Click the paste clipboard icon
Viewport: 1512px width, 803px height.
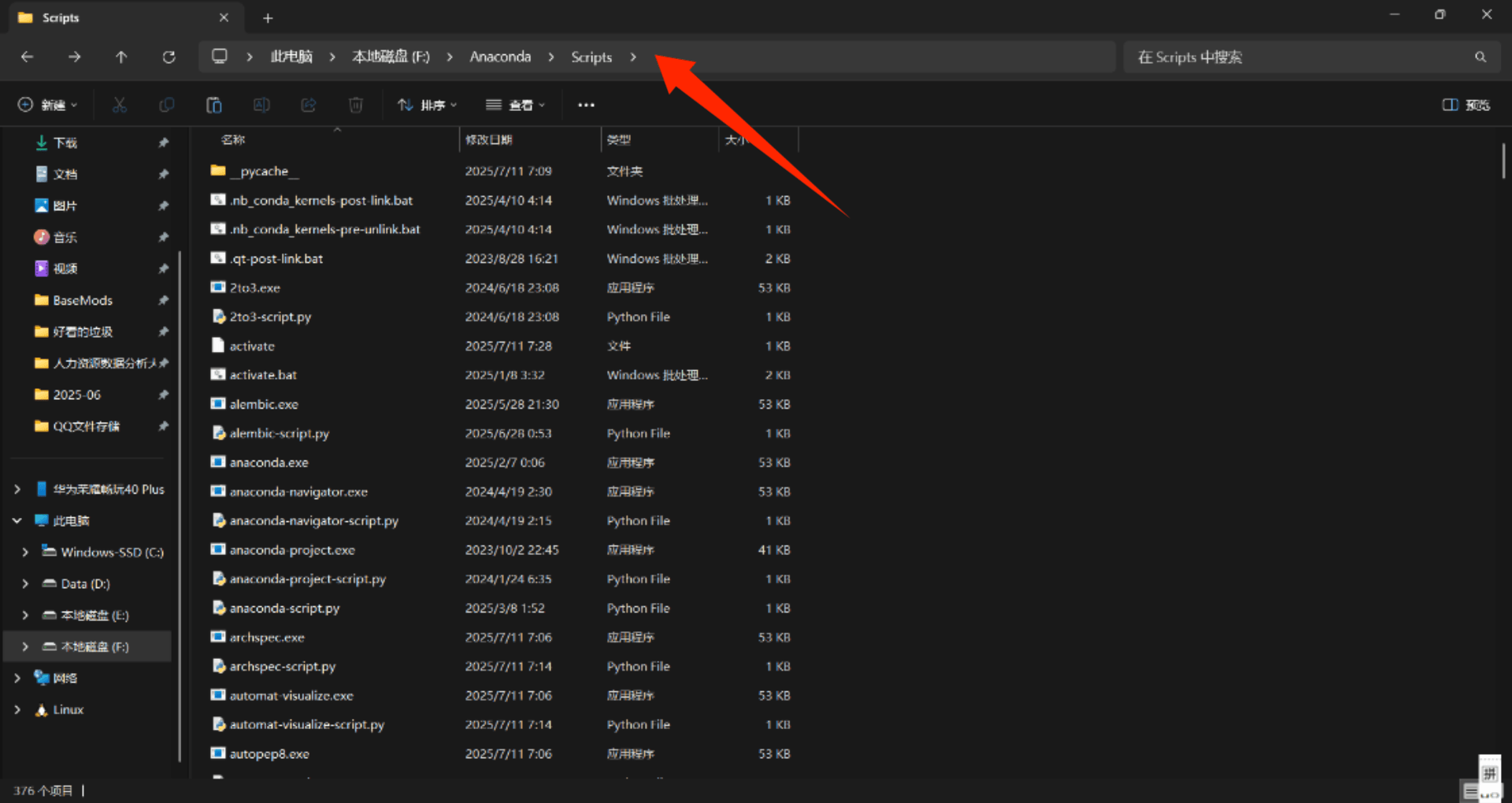(214, 105)
